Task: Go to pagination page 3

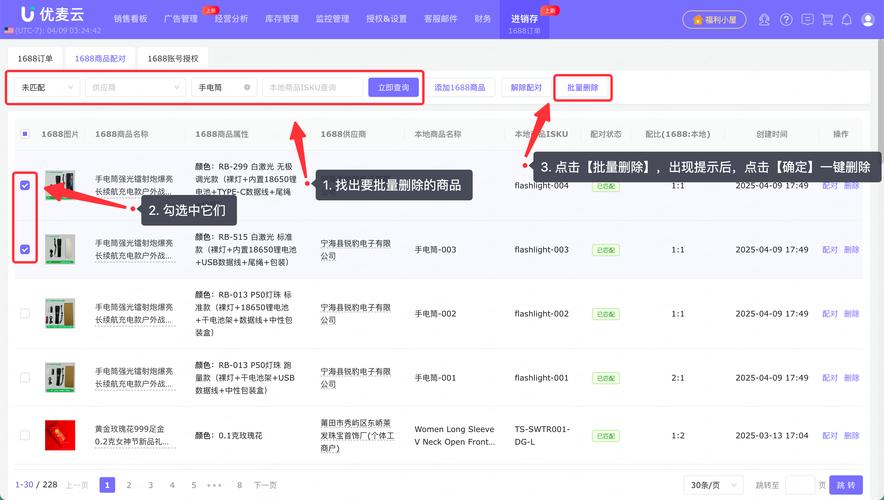Action: [151, 485]
